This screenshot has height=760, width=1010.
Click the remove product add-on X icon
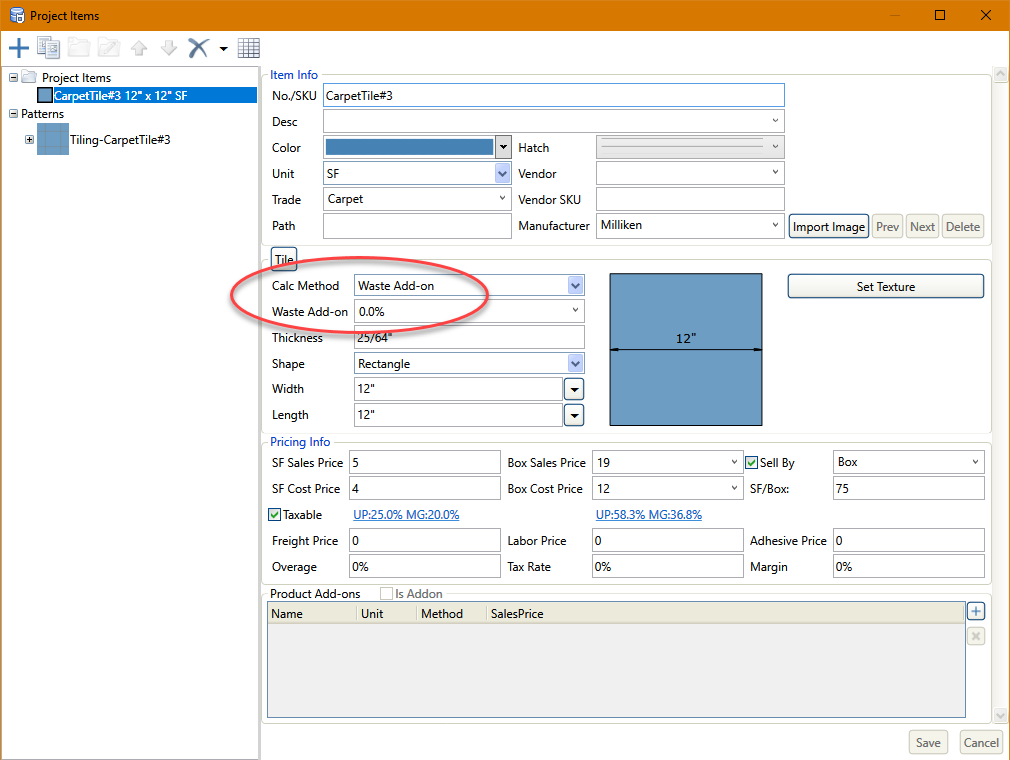coord(976,637)
